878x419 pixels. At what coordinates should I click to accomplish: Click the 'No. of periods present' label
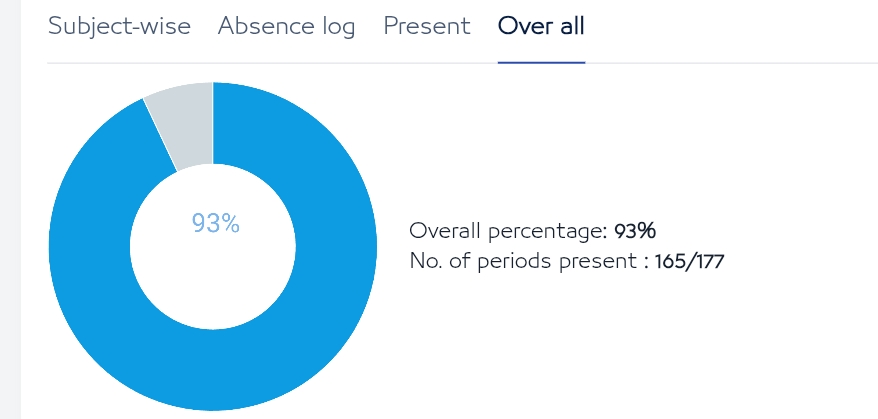coord(522,262)
